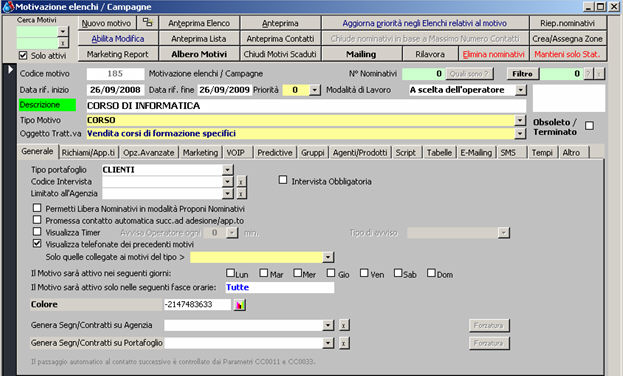The height and width of the screenshot is (377, 623).
Task: Check the Gio day checkbox
Action: point(331,273)
